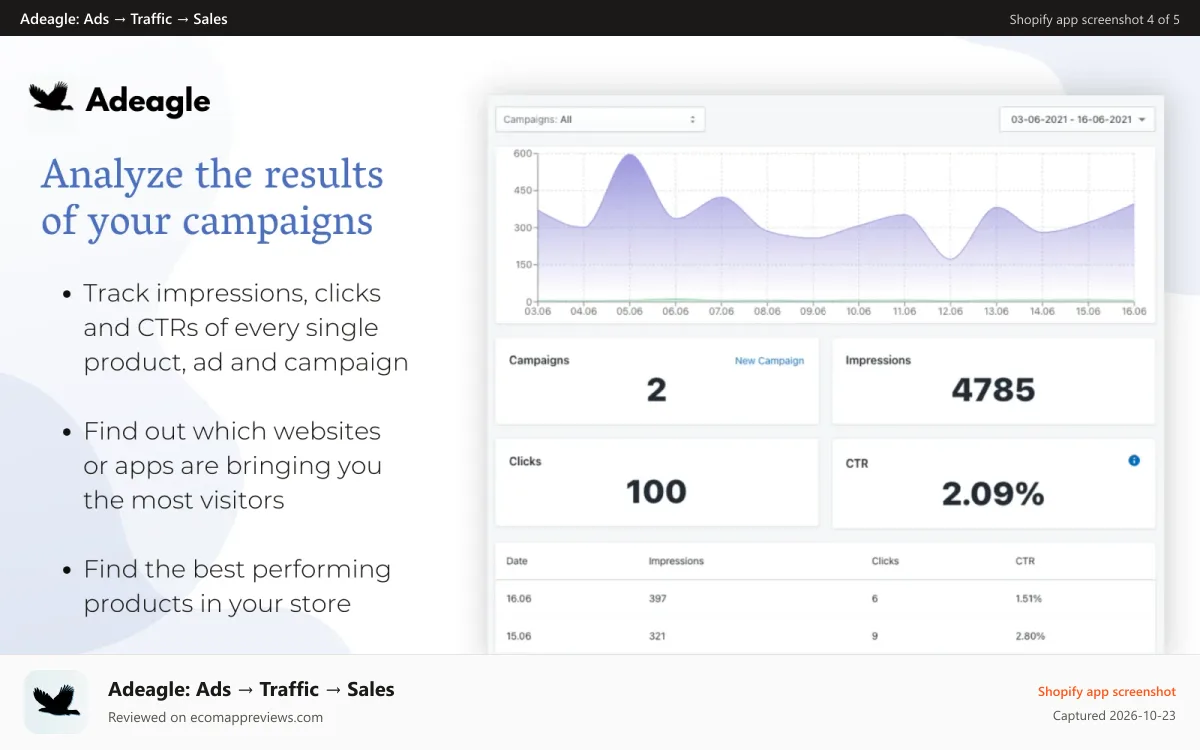Screen dimensions: 1200x750
Task: Click the 16.06 date table cell
Action: click(x=519, y=598)
